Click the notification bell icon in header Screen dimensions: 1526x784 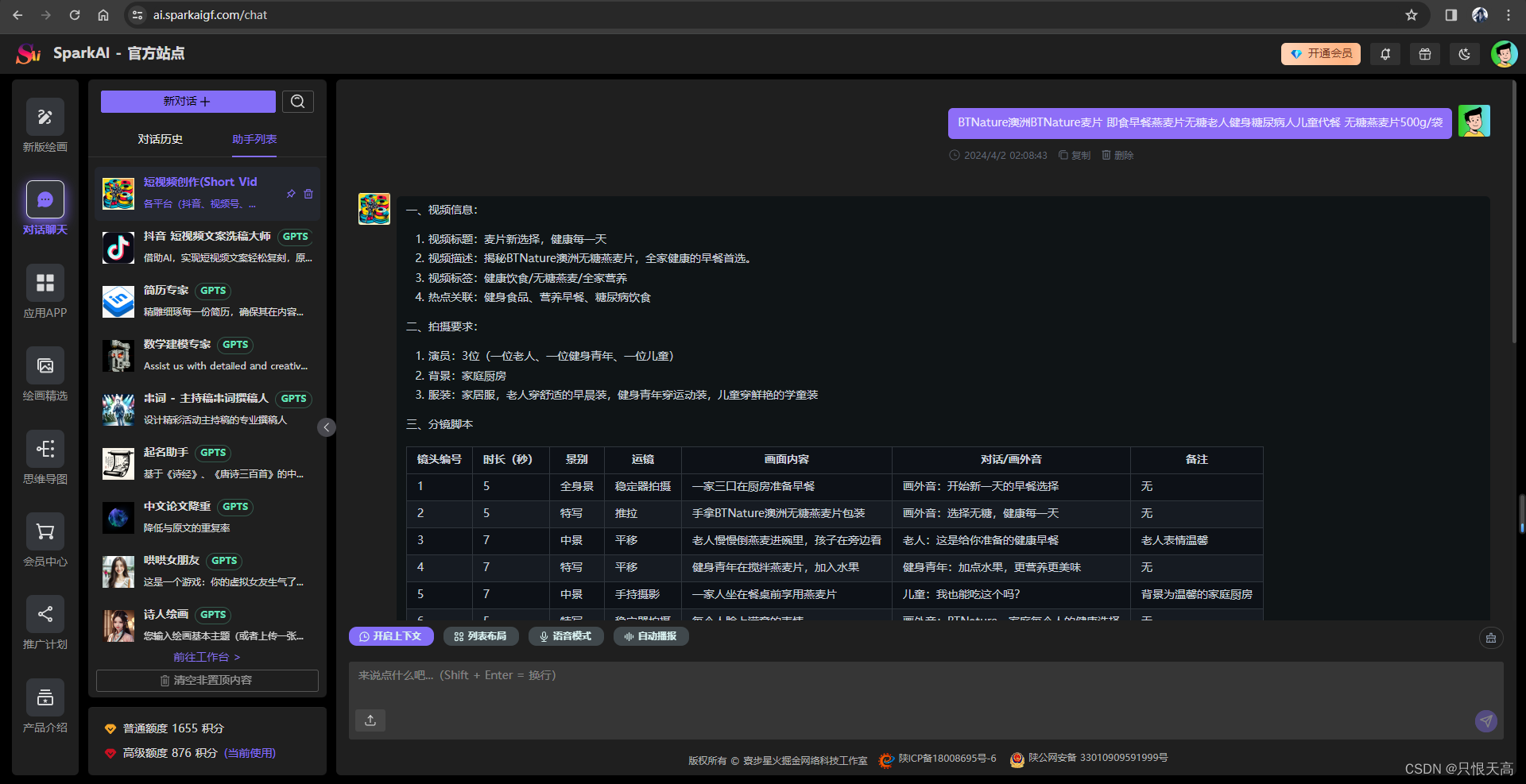1385,54
